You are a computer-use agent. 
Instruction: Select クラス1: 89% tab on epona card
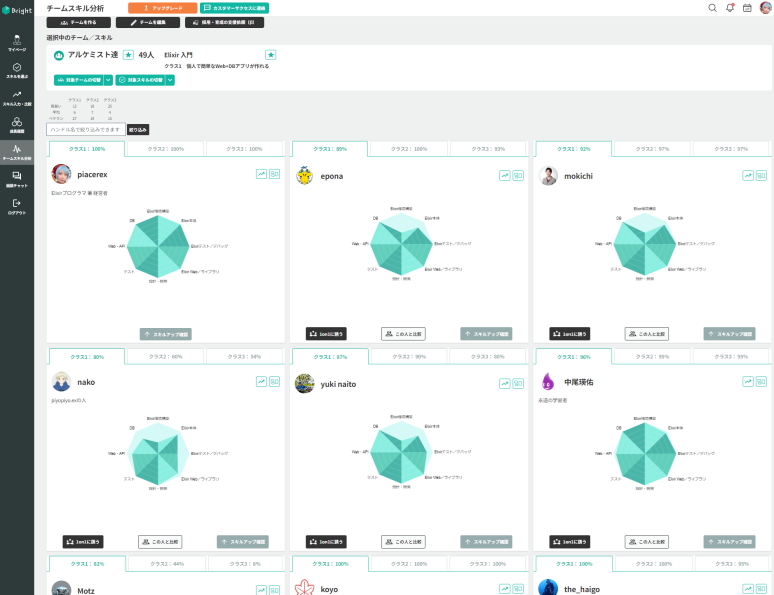(x=330, y=149)
